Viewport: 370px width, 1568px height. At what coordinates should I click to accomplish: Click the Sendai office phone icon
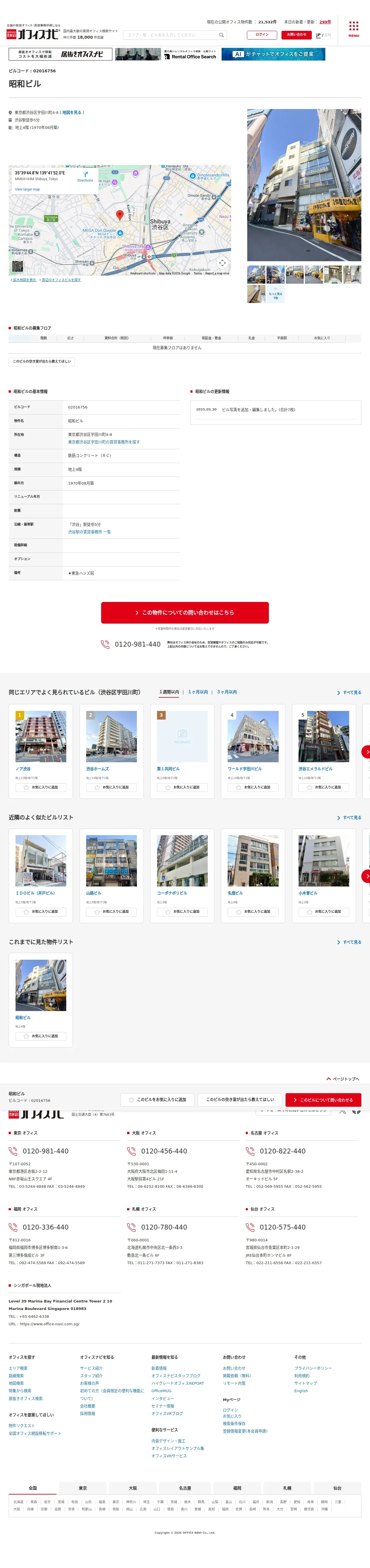click(x=250, y=1227)
